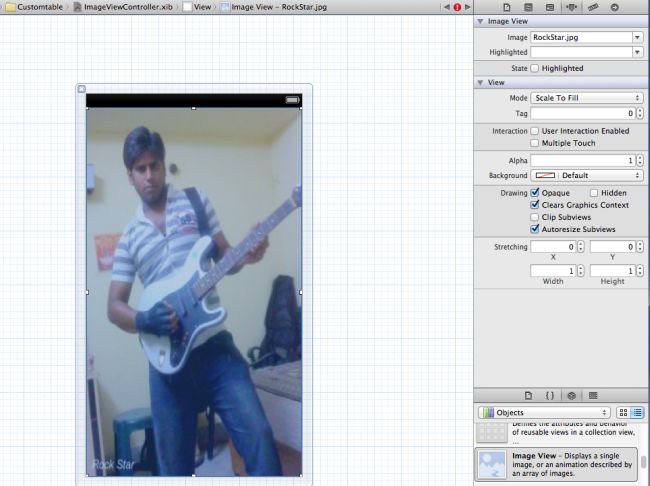Image resolution: width=650 pixels, height=486 pixels.
Task: Click the Stretching Width stepper
Action: pos(581,271)
